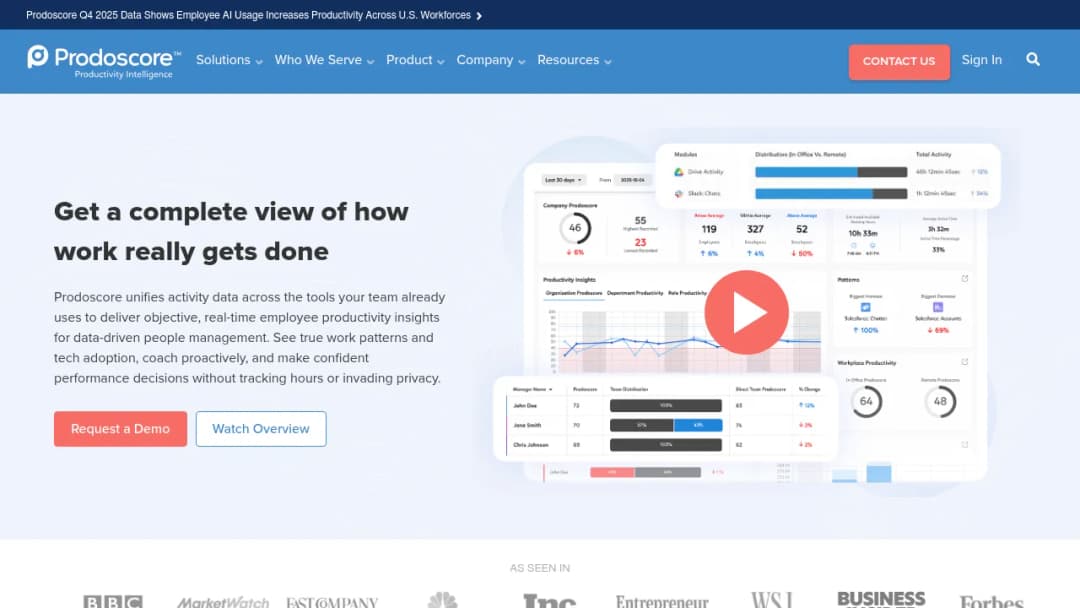Open the announcement banner arrow

pyautogui.click(x=479, y=15)
